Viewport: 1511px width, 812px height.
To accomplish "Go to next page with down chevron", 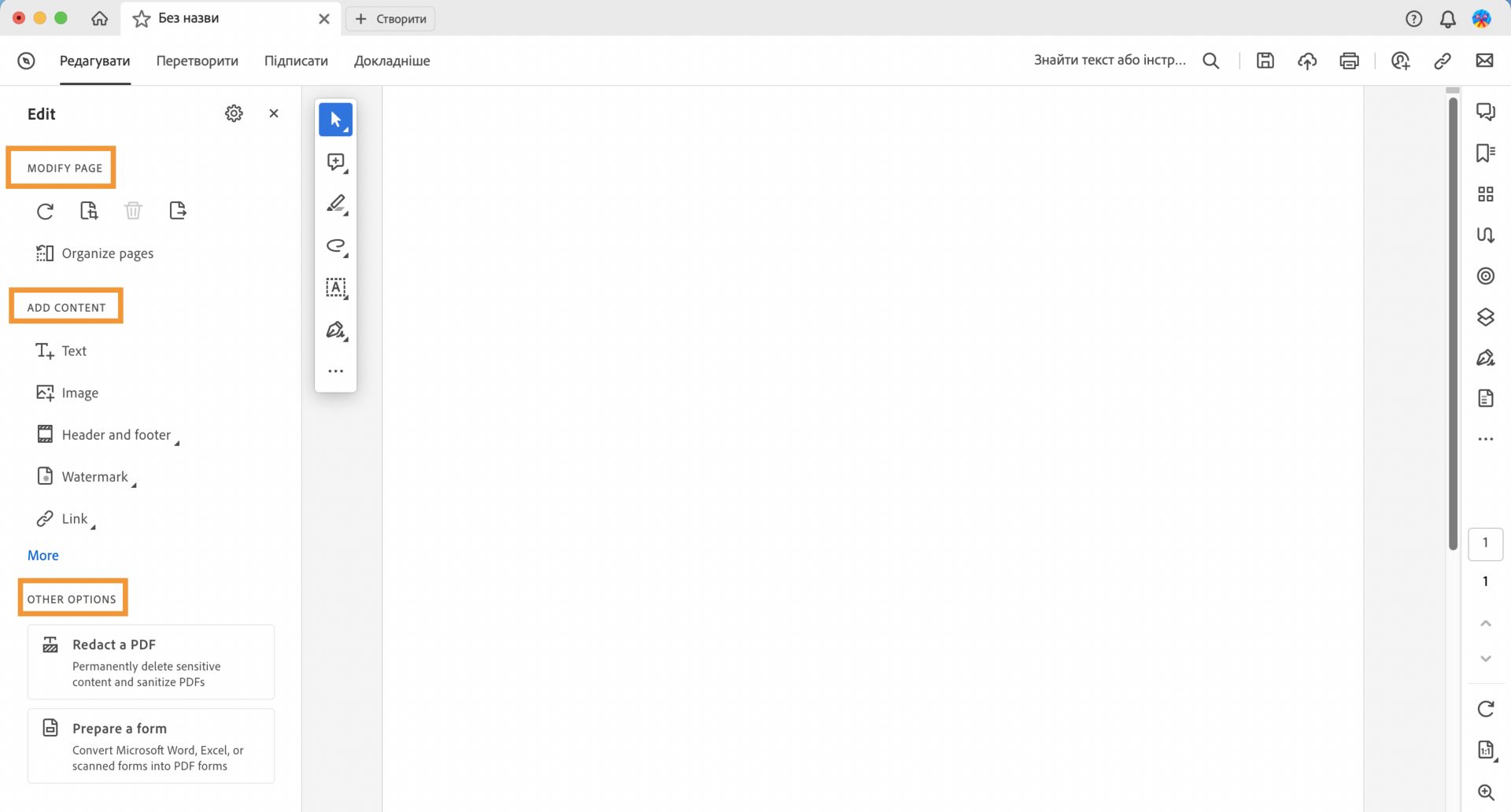I will pos(1486,659).
